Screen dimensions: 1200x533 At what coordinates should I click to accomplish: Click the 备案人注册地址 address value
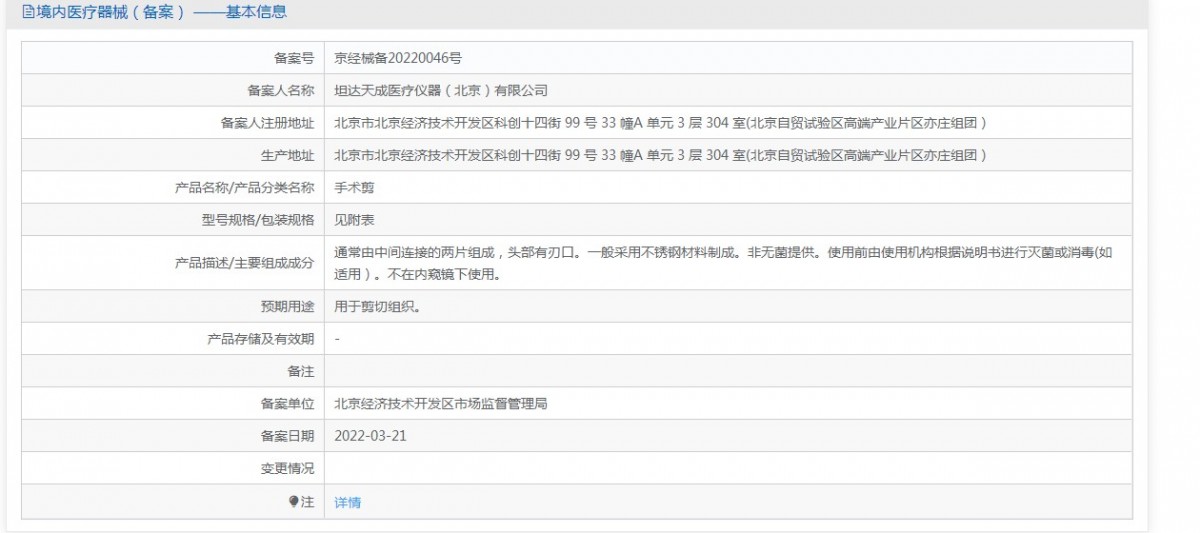click(x=661, y=123)
